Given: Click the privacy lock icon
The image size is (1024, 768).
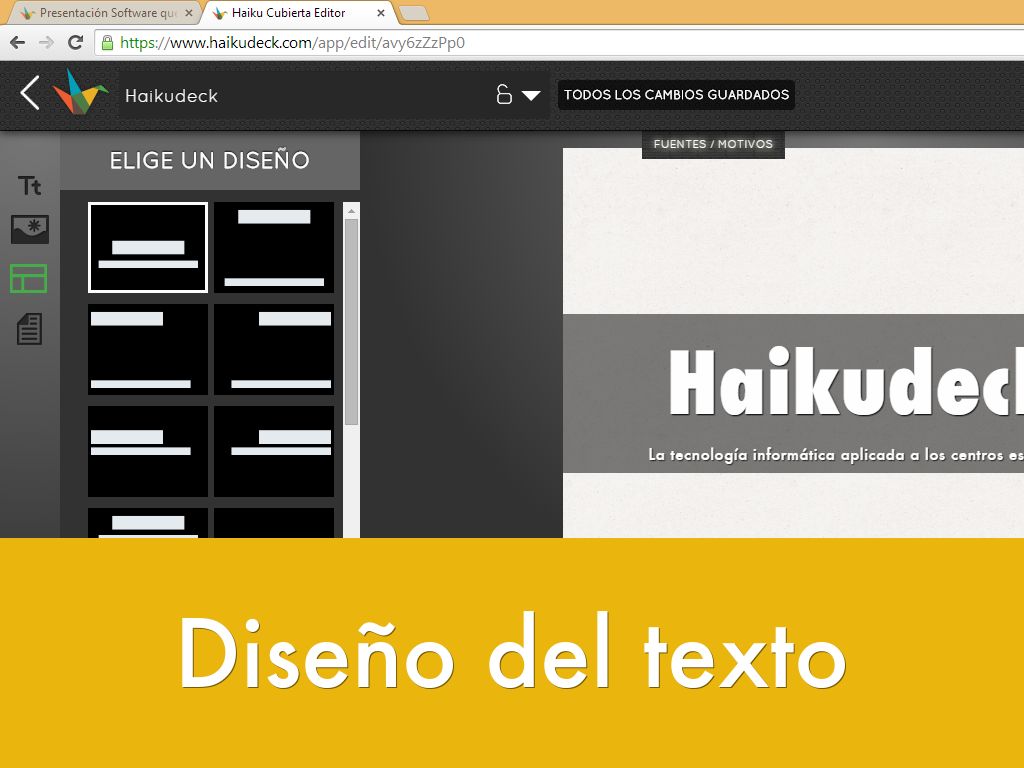Looking at the screenshot, I should (504, 95).
